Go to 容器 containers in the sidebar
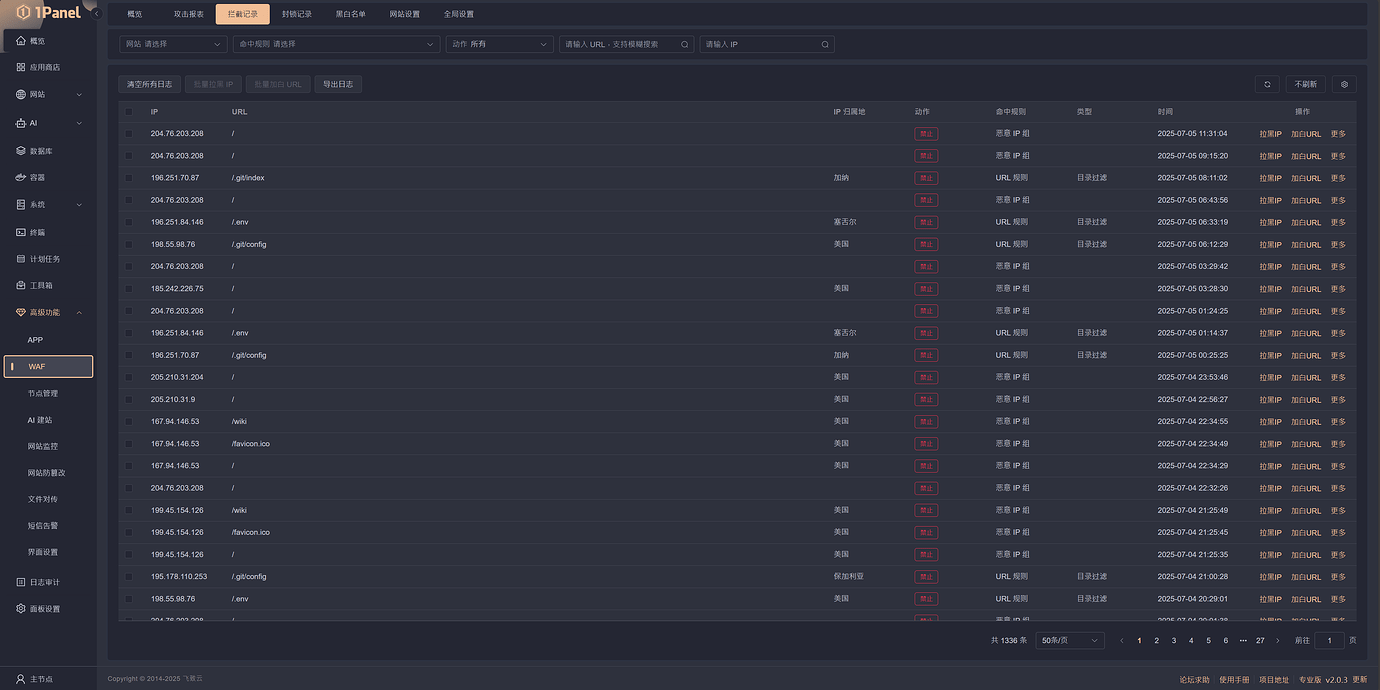 pyautogui.click(x=37, y=178)
